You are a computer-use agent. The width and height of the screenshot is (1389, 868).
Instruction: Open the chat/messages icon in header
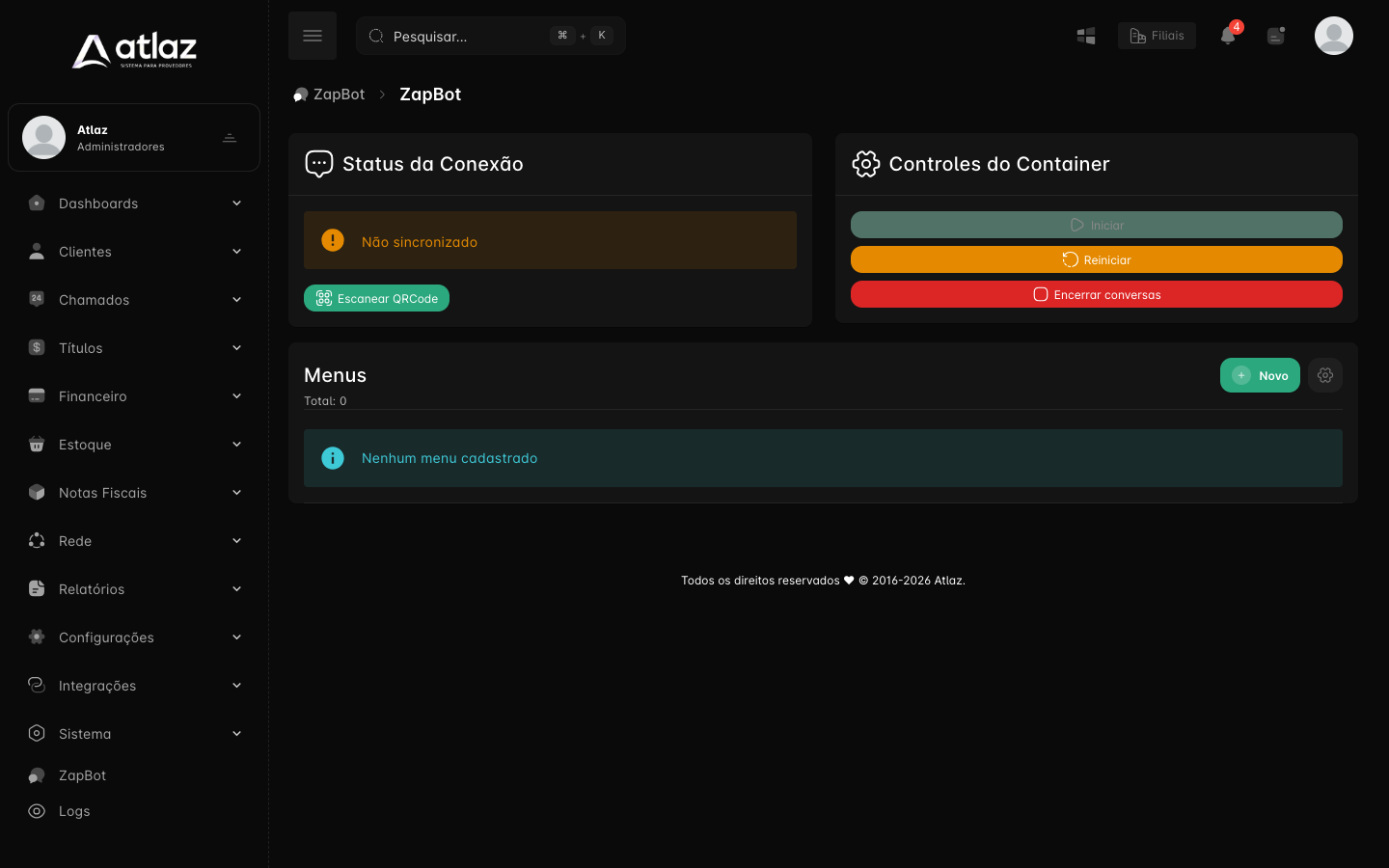(1276, 36)
